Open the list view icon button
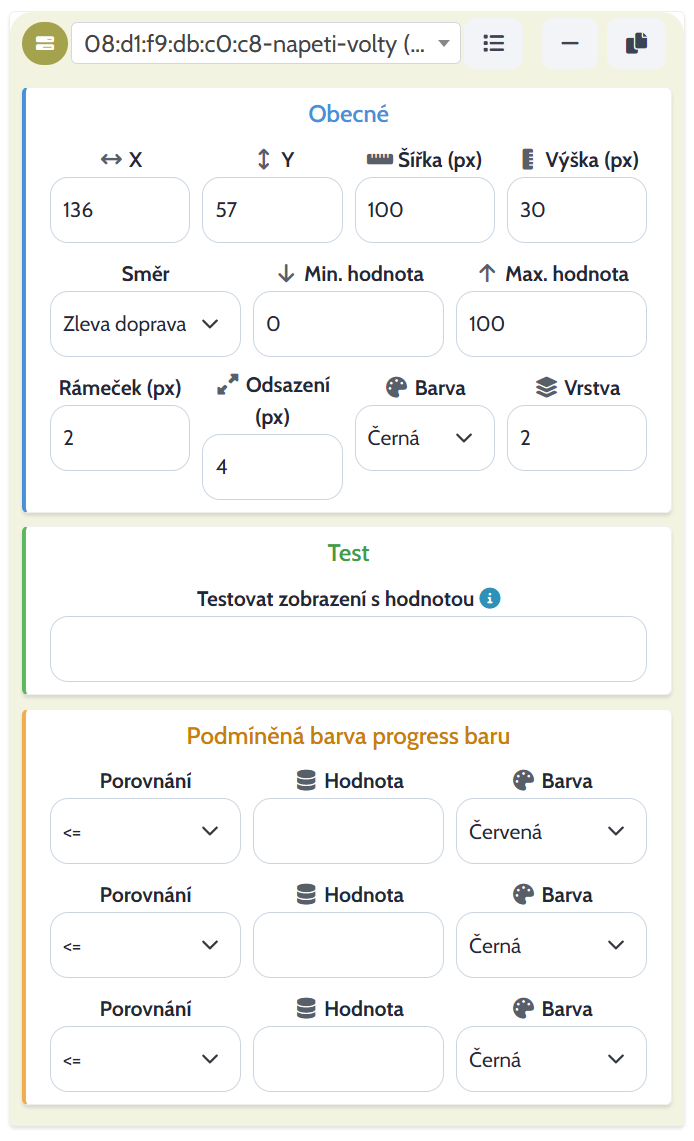 [493, 44]
